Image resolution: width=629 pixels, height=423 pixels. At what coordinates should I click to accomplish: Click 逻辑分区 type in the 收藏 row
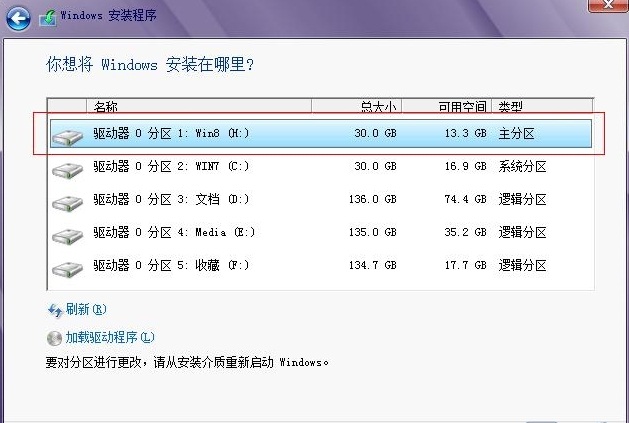[522, 265]
